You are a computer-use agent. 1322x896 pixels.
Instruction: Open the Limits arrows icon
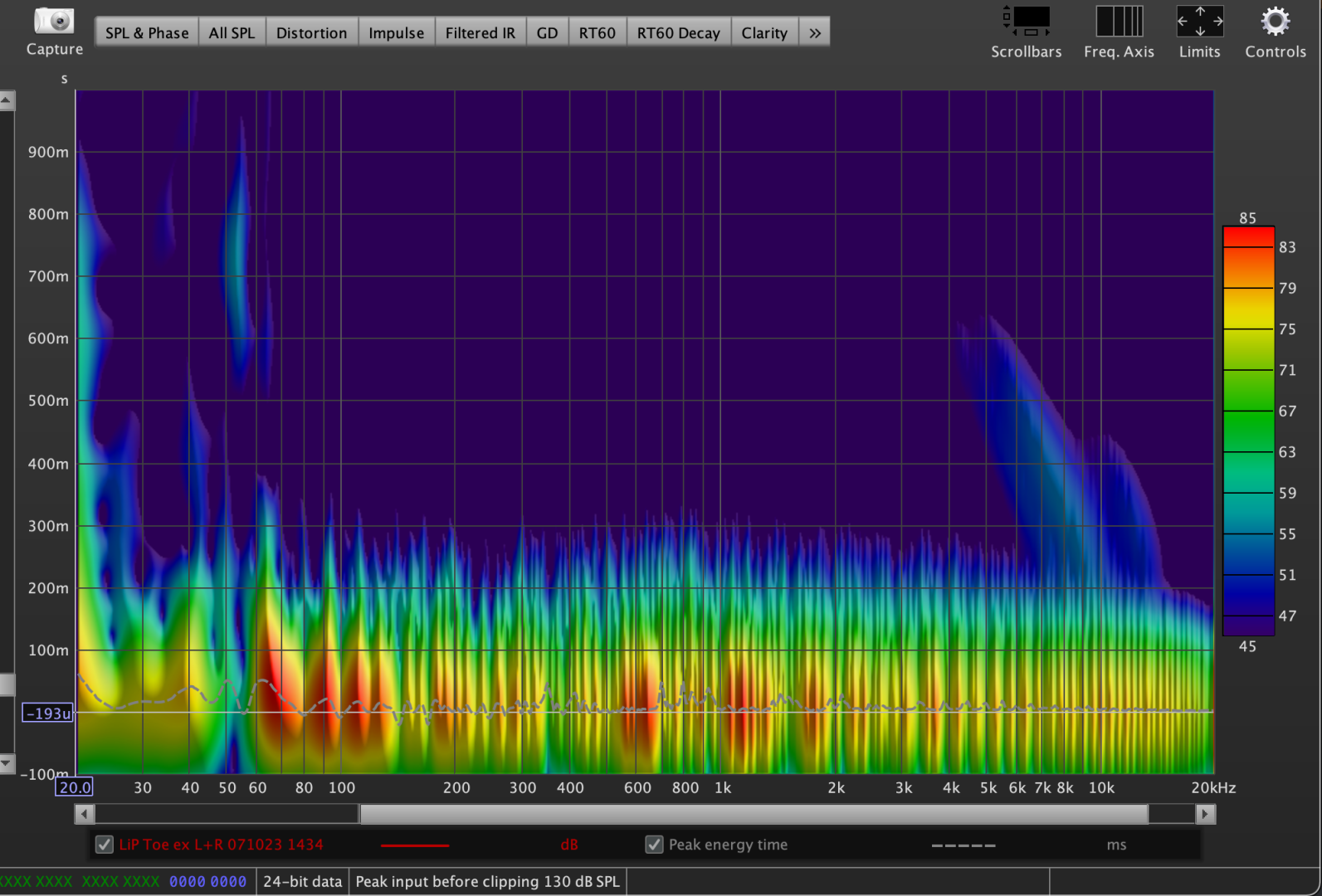1199,22
